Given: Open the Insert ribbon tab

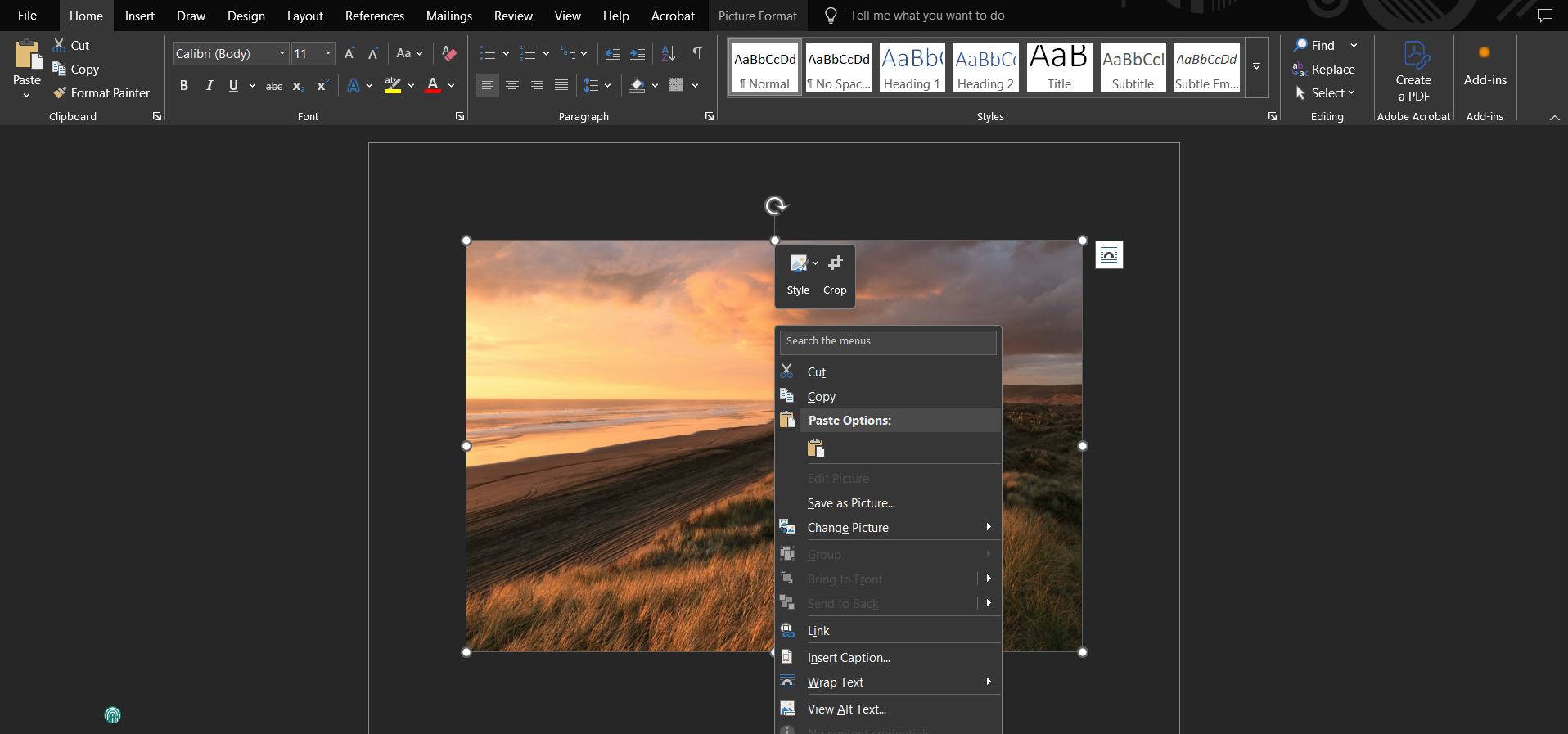Looking at the screenshot, I should pyautogui.click(x=139, y=16).
